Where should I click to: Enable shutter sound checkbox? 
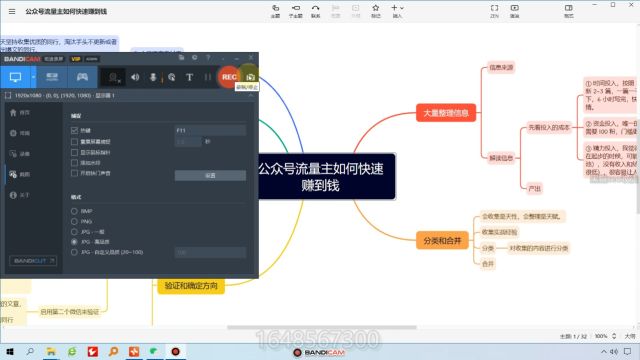click(74, 173)
